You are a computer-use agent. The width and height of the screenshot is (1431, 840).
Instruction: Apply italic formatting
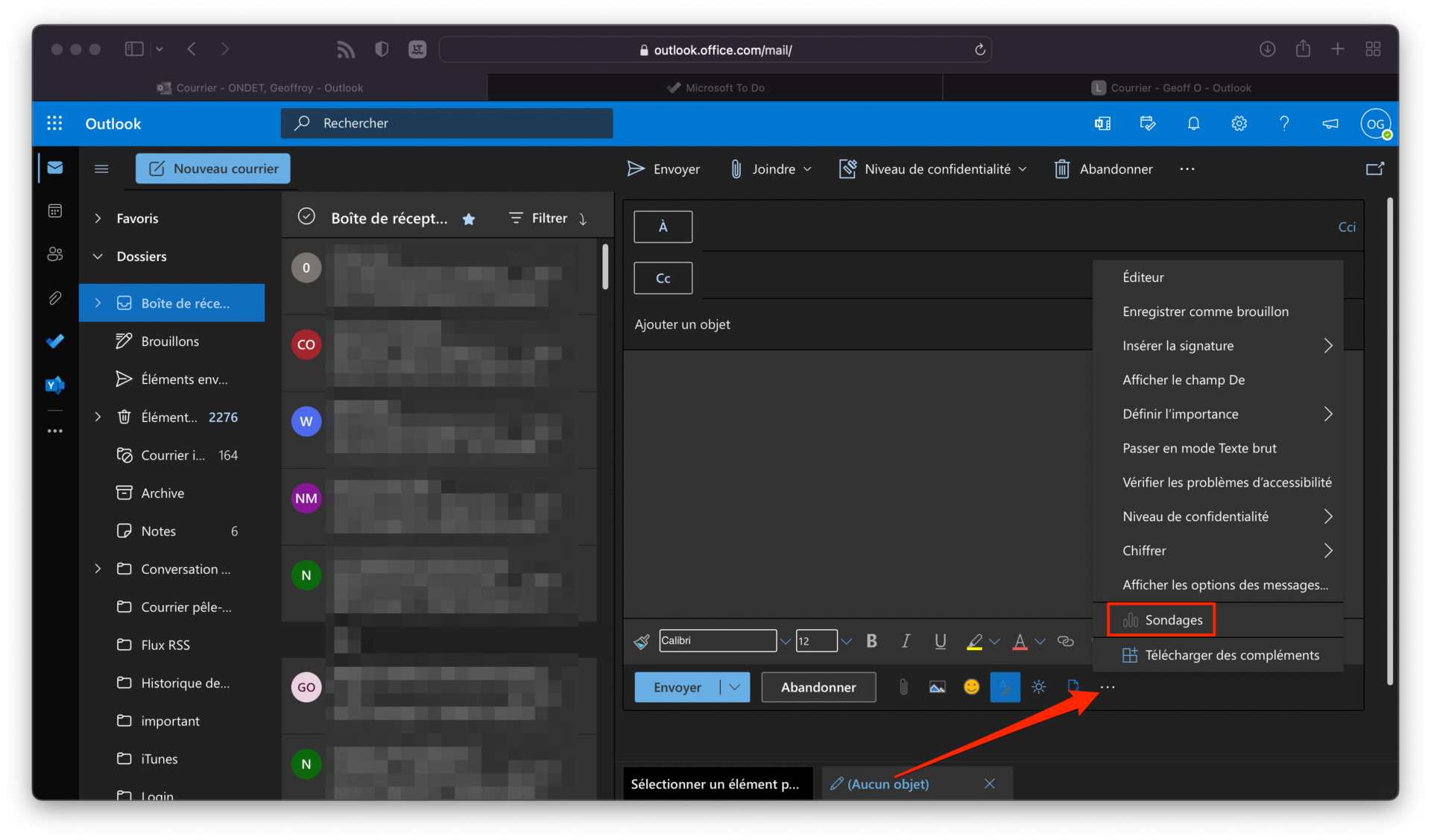pos(906,641)
